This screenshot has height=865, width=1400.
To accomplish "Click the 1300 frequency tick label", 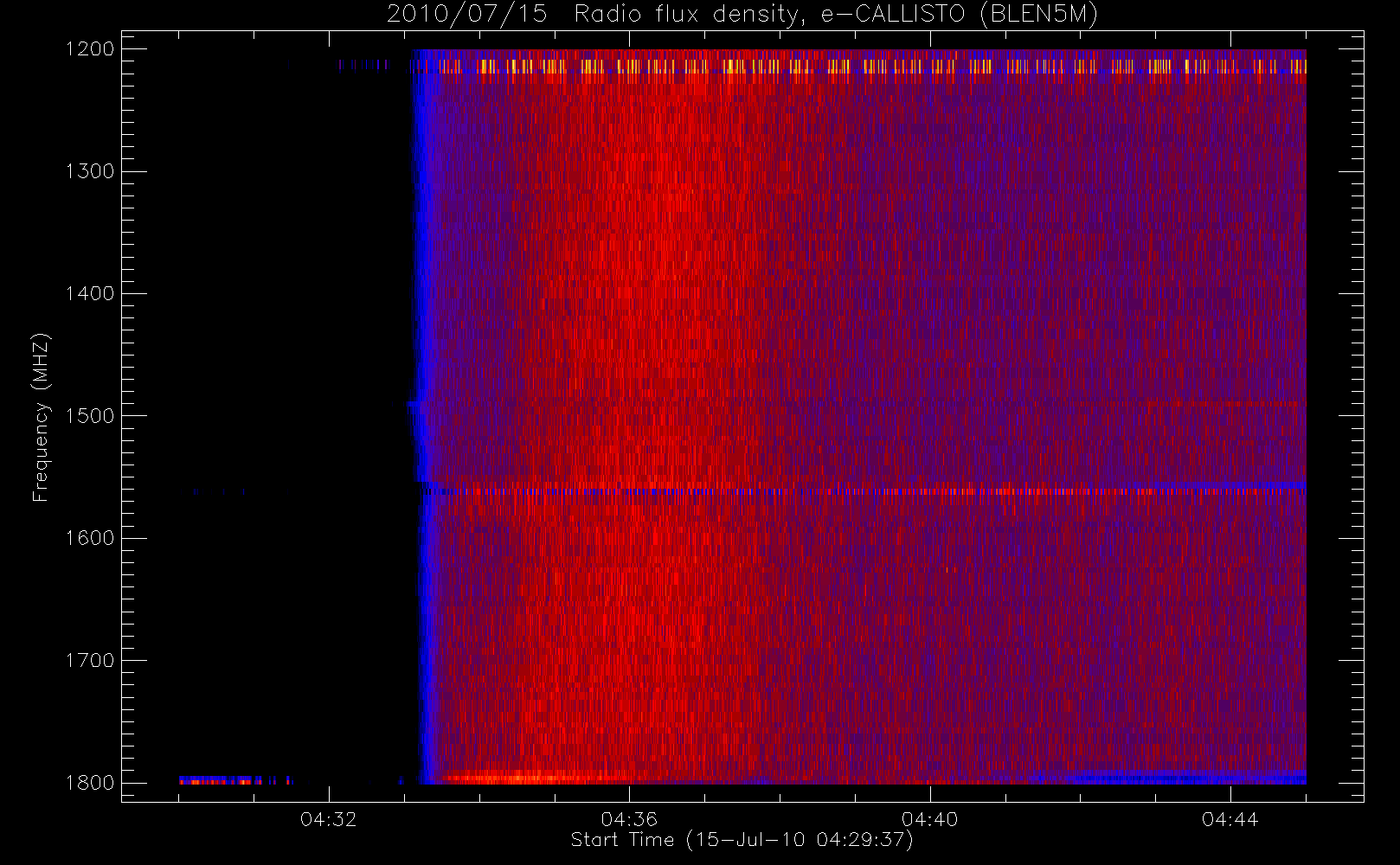I will 90,171.
